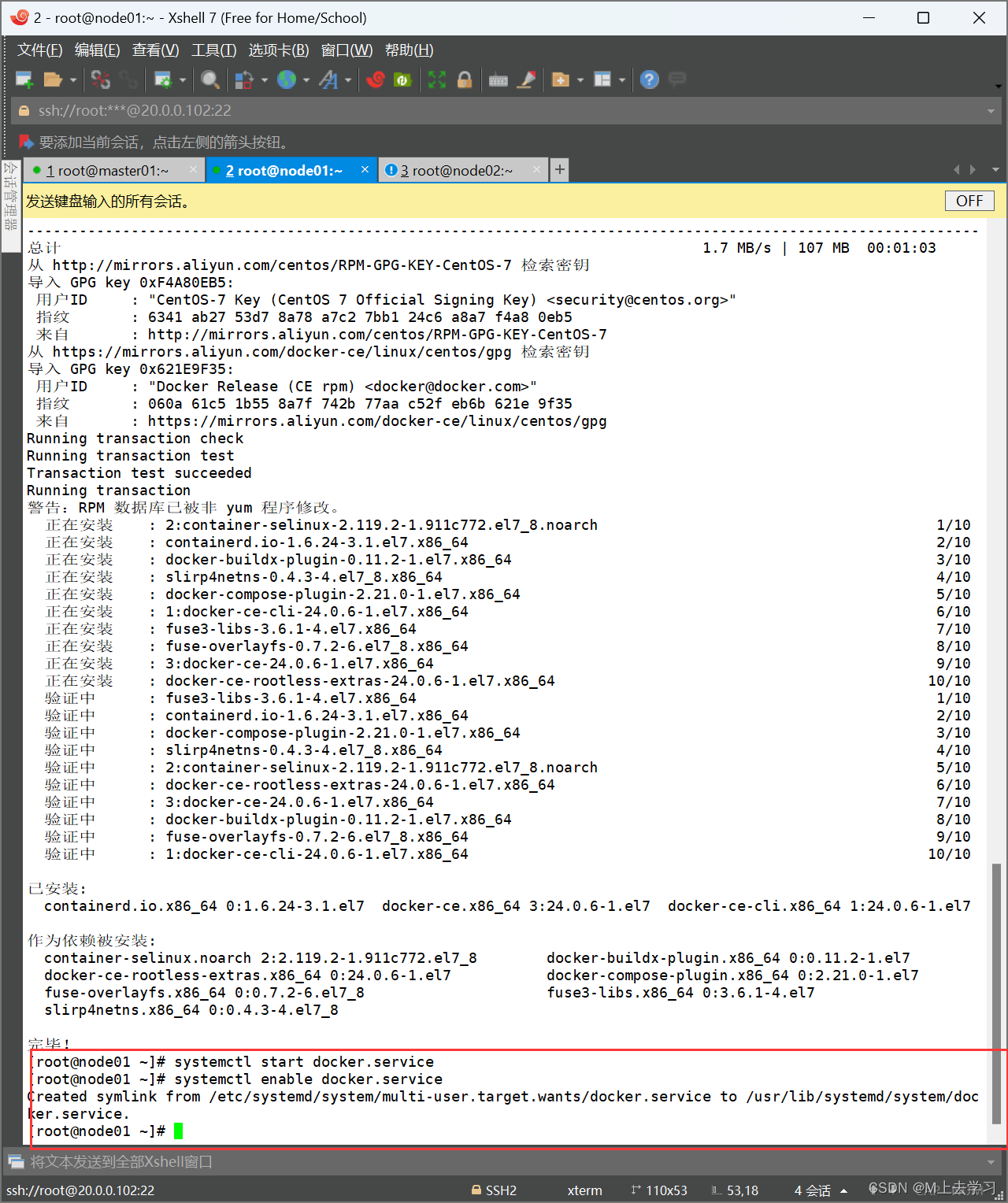Screen dimensions: 1008x1203
Task: Click the chat bubble toolbar icon
Action: point(677,79)
